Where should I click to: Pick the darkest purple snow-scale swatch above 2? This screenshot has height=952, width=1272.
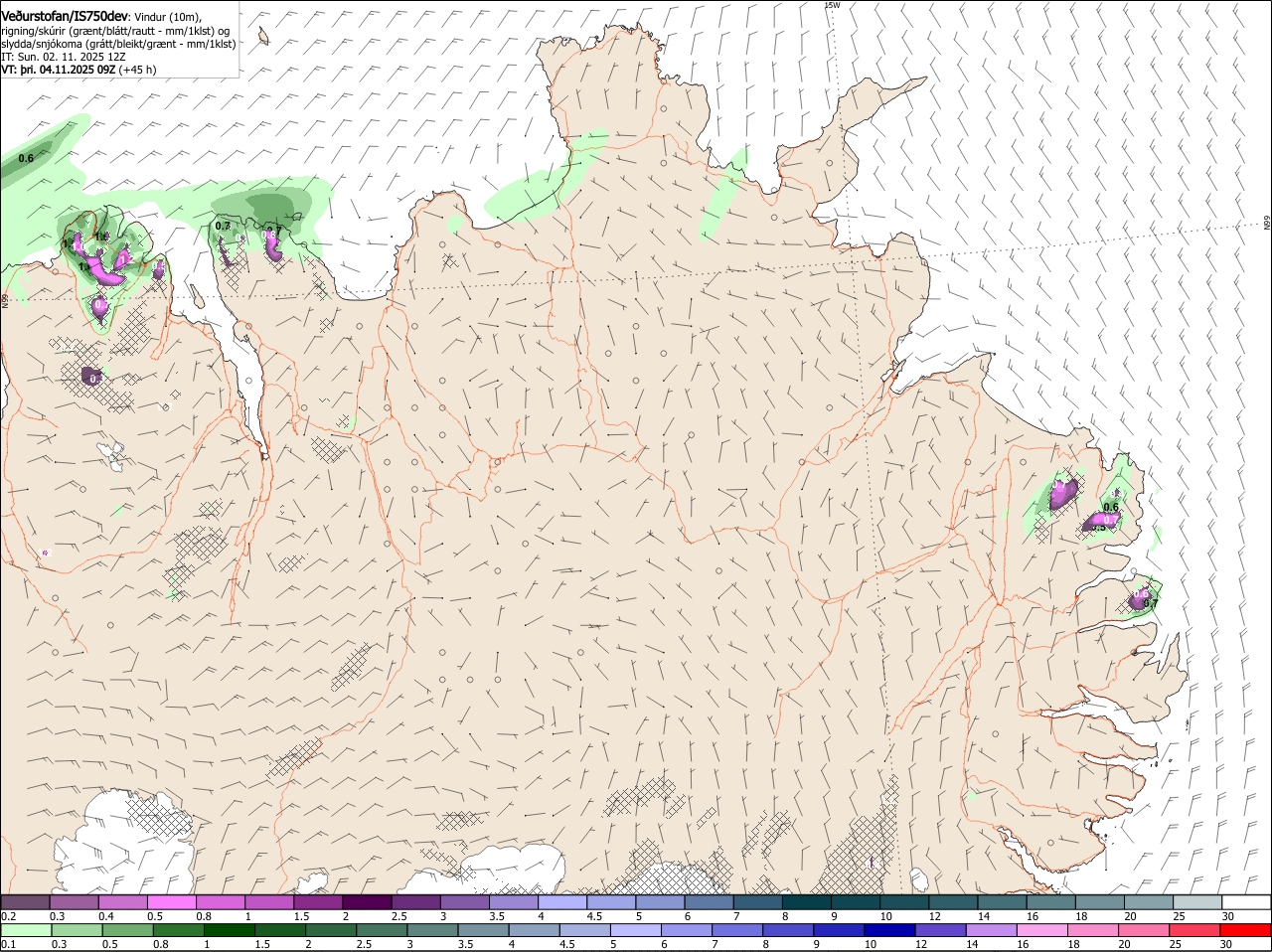[x=367, y=902]
